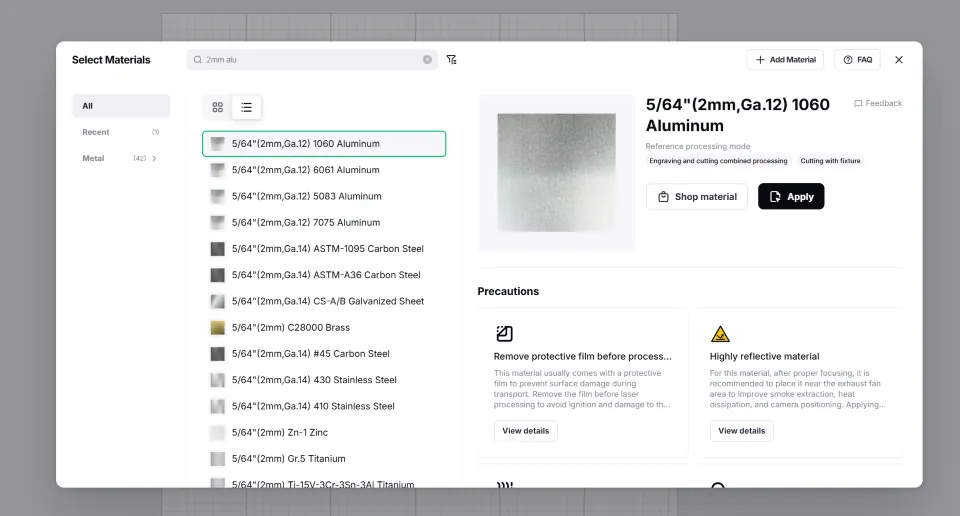Click the Feedback link
Screen dimensions: 960x516
pyautogui.click(x=878, y=103)
